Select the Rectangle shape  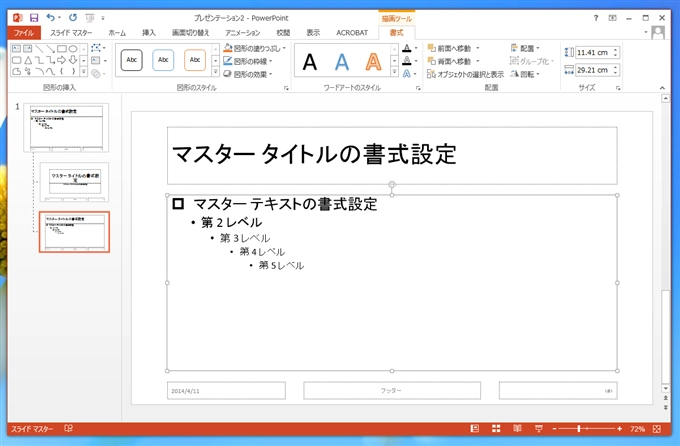(x=62, y=49)
